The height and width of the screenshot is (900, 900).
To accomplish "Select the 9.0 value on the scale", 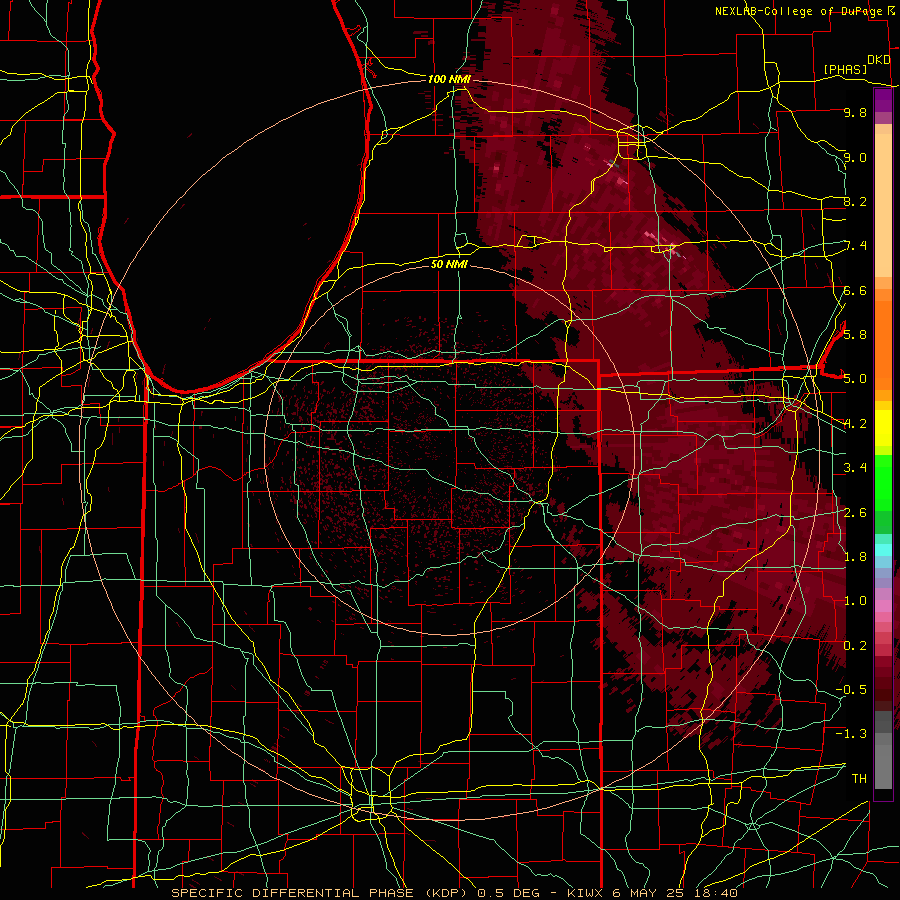I will [x=855, y=157].
